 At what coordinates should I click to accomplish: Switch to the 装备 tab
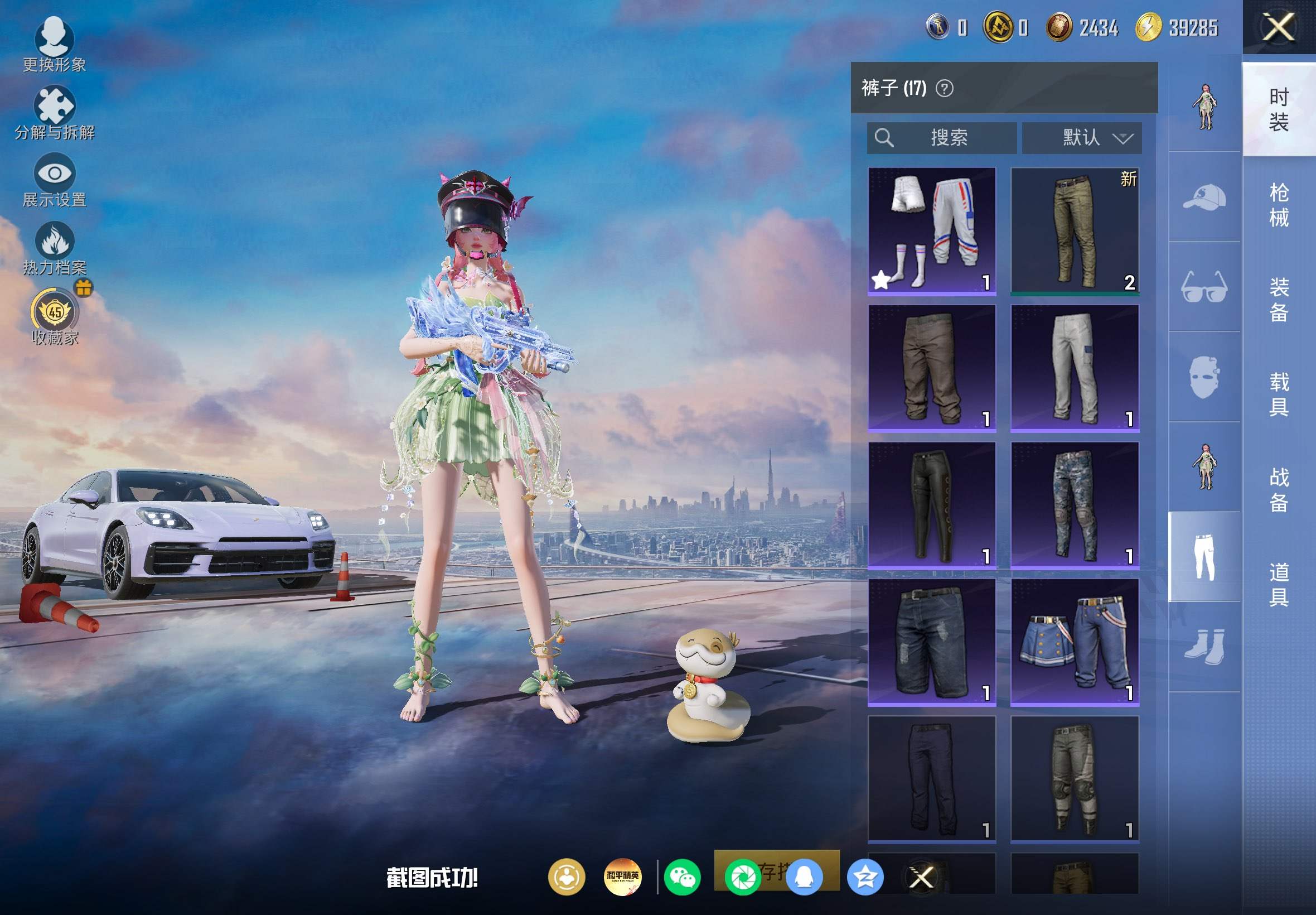(1279, 300)
